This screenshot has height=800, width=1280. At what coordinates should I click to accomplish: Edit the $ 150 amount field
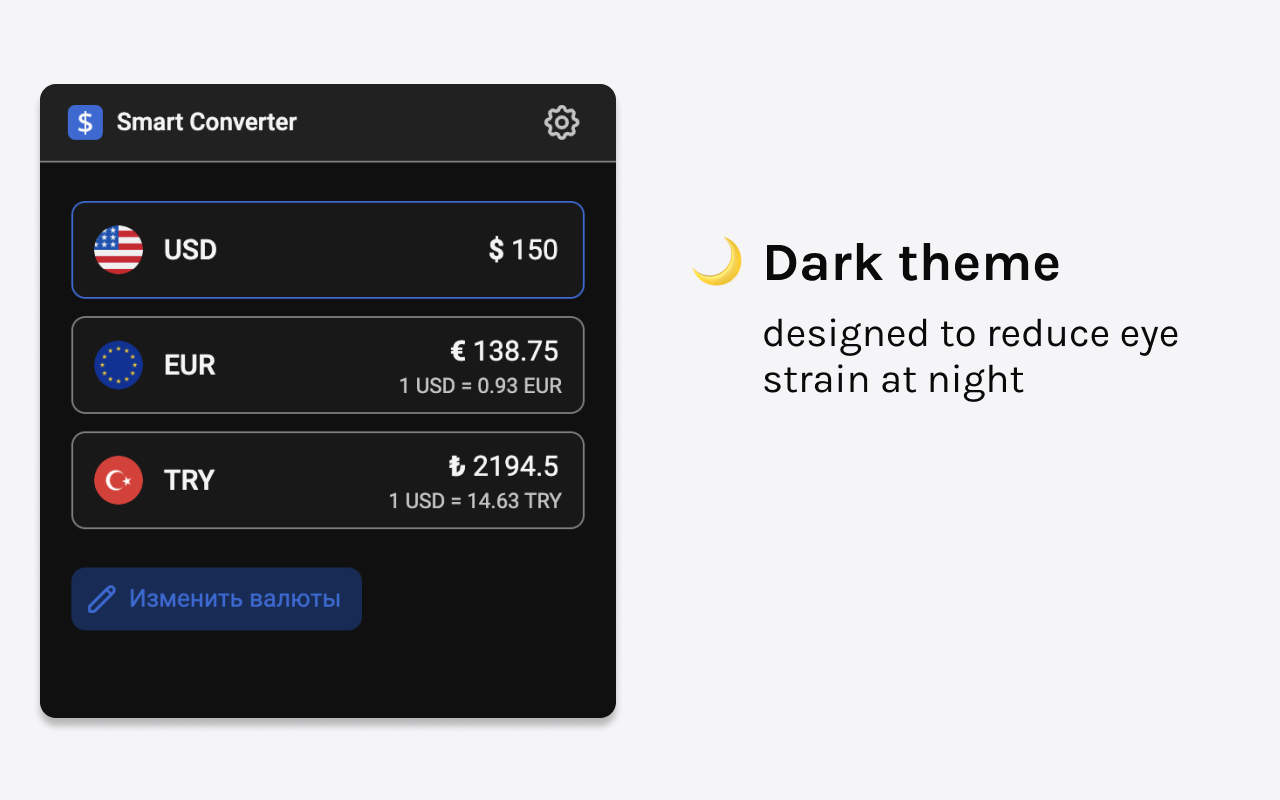click(x=523, y=250)
